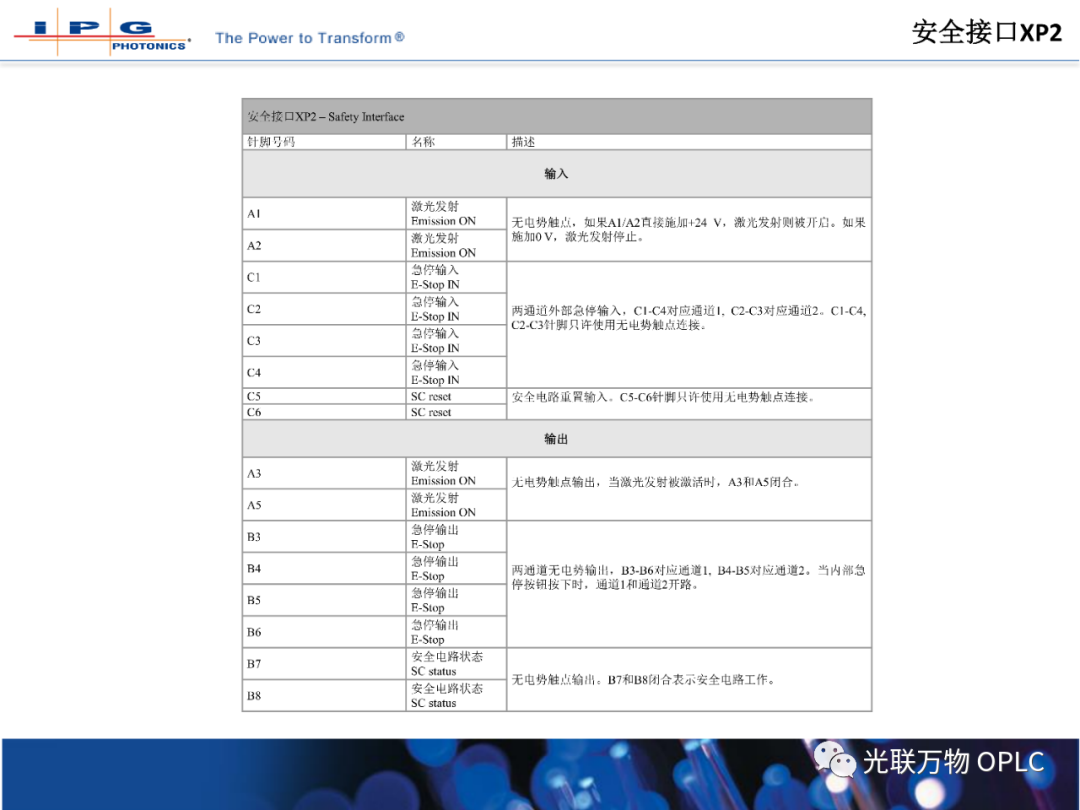Image resolution: width=1080 pixels, height=810 pixels.
Task: Click the IPG Photonics logo
Action: point(100,33)
